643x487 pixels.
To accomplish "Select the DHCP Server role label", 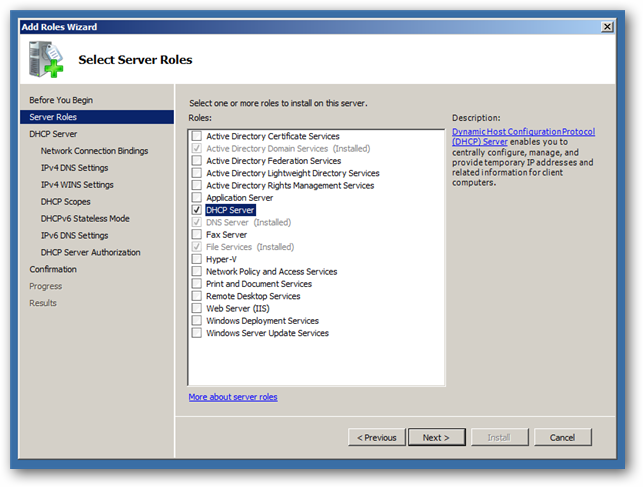I will click(x=230, y=210).
